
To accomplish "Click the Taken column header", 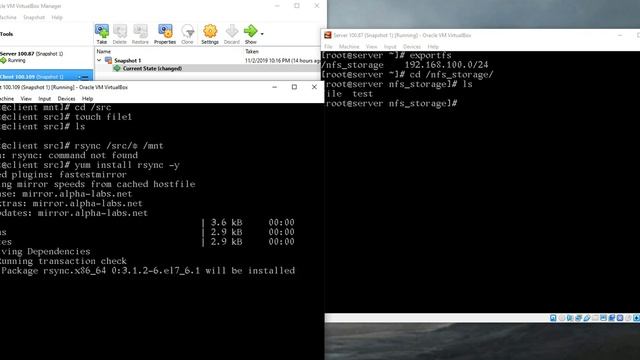I will [252, 51].
